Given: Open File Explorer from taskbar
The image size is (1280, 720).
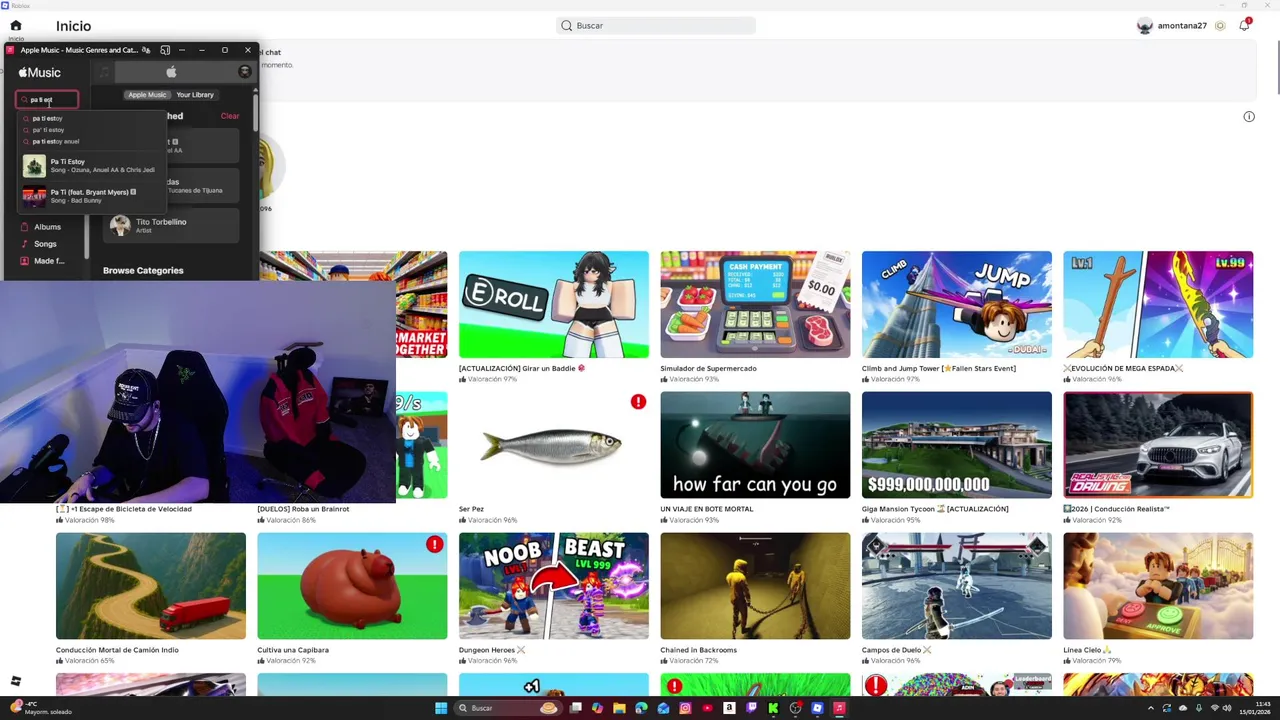Looking at the screenshot, I should pos(620,708).
